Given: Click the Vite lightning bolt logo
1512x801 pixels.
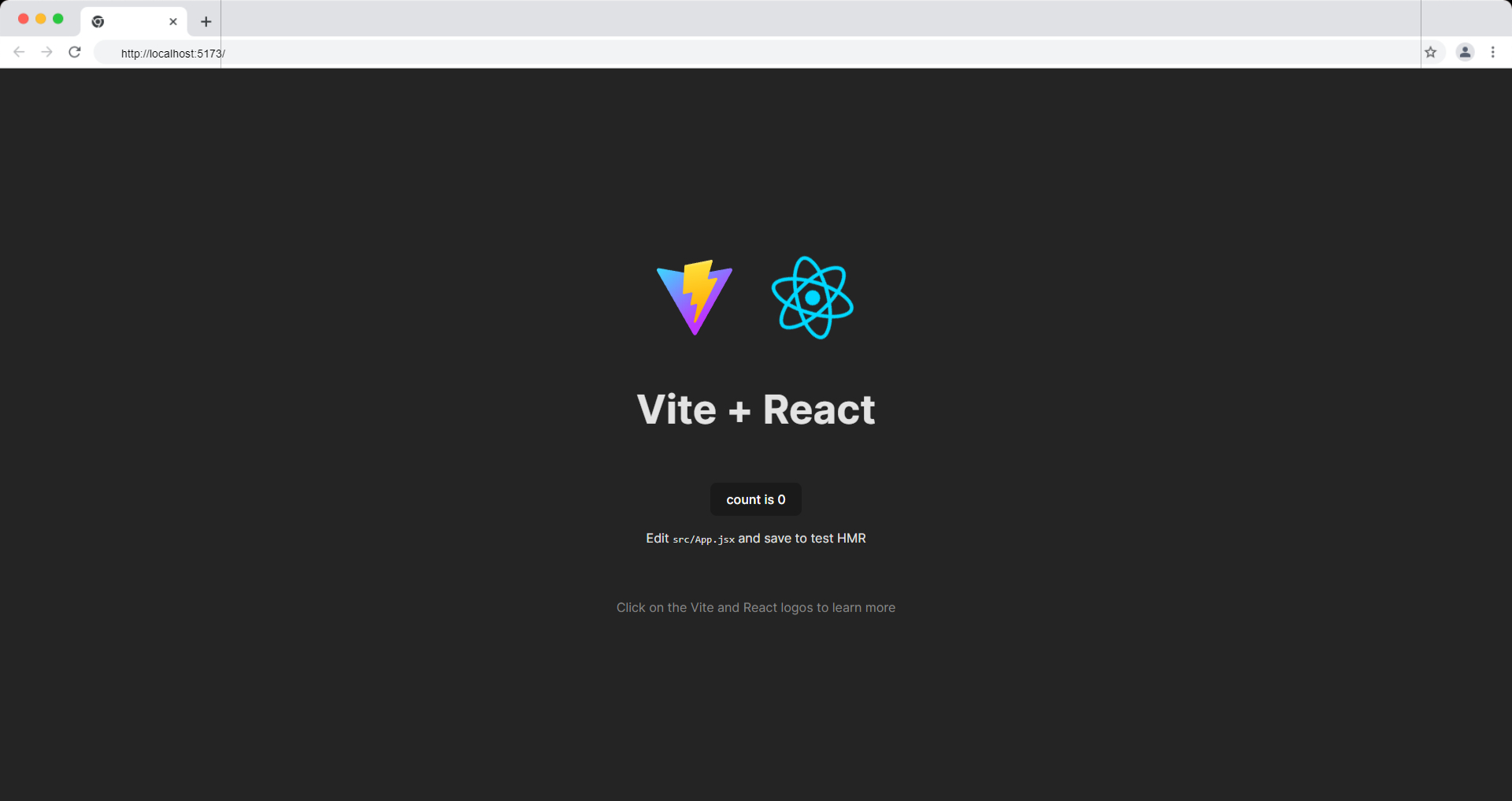Looking at the screenshot, I should tap(695, 298).
